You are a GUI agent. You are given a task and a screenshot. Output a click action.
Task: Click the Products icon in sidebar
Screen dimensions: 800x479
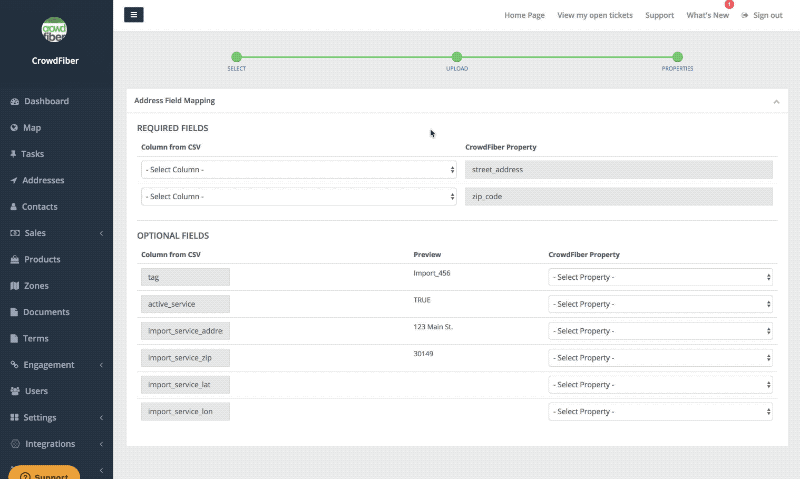pos(14,260)
